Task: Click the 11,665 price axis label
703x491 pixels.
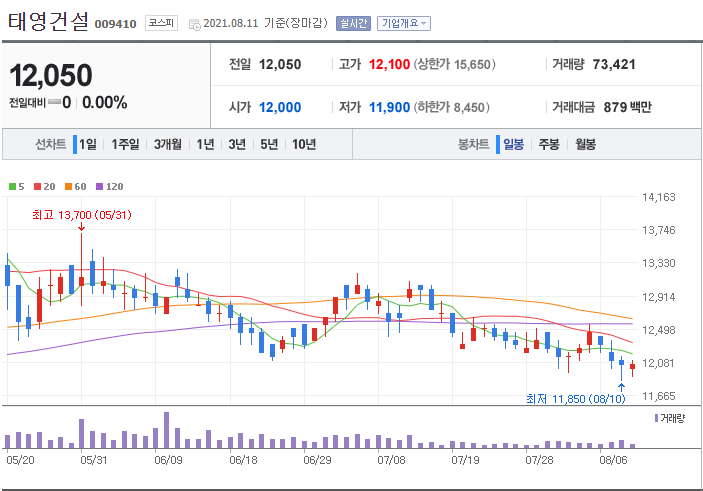Action: coord(658,396)
